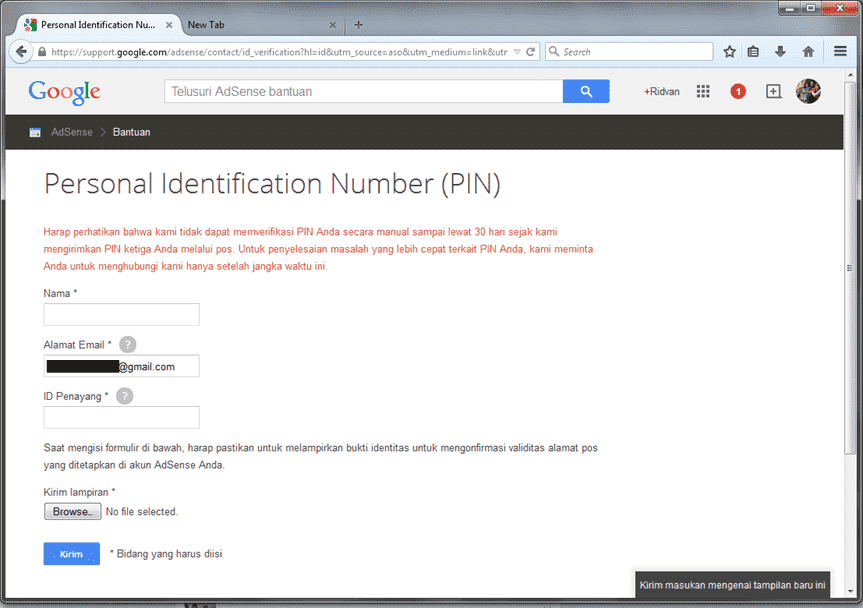Open the URL history dropdown arrow
Screen dimensions: 863x608
coord(517,52)
